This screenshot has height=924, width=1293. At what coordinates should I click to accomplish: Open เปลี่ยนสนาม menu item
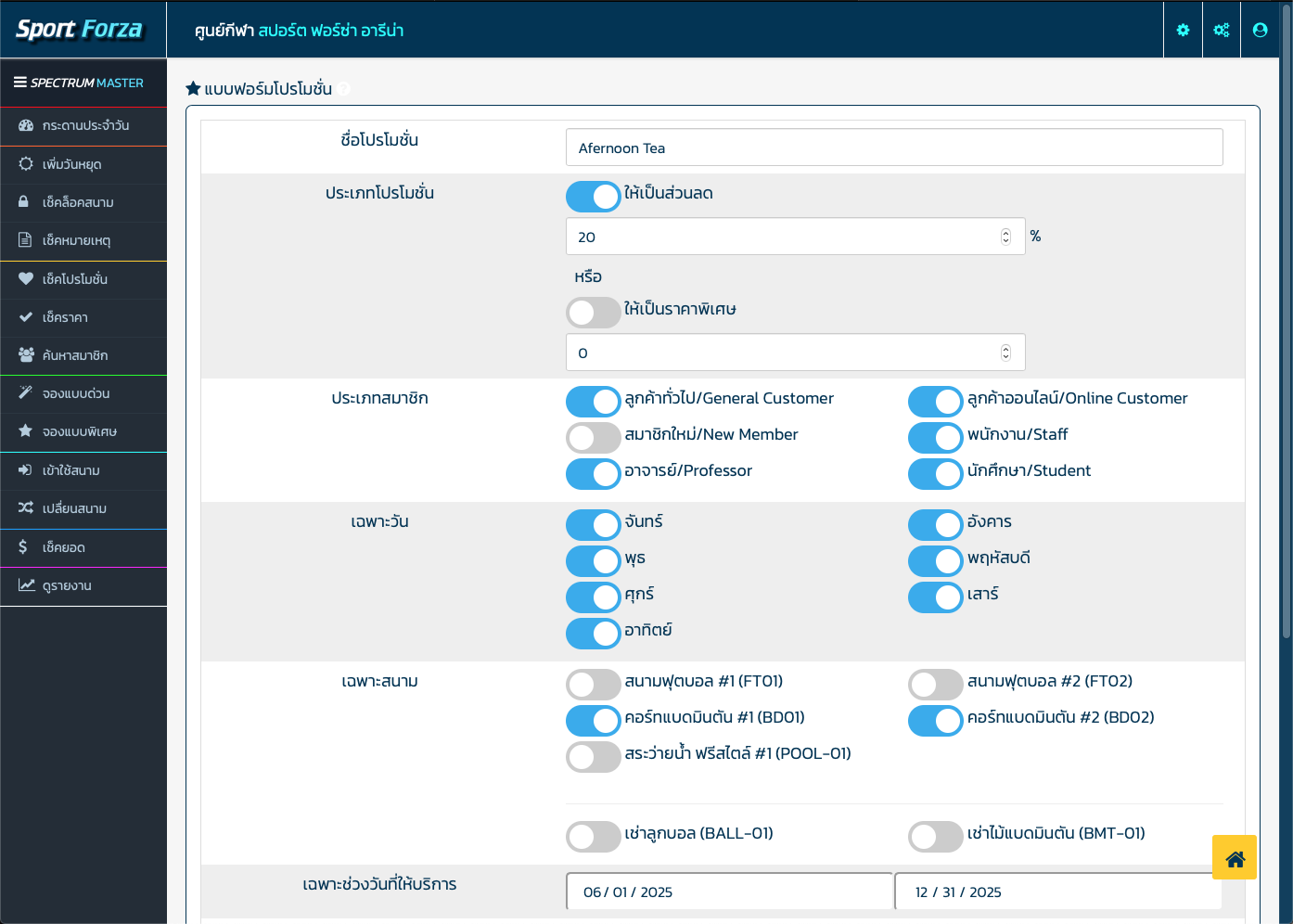click(83, 509)
